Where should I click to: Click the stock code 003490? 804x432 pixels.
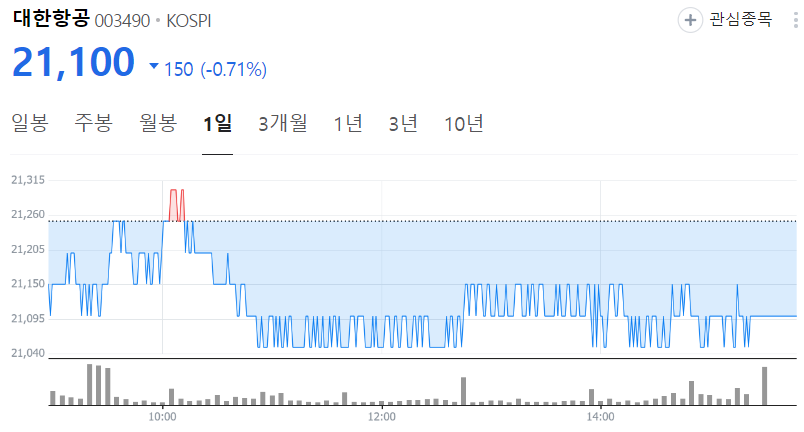122,21
